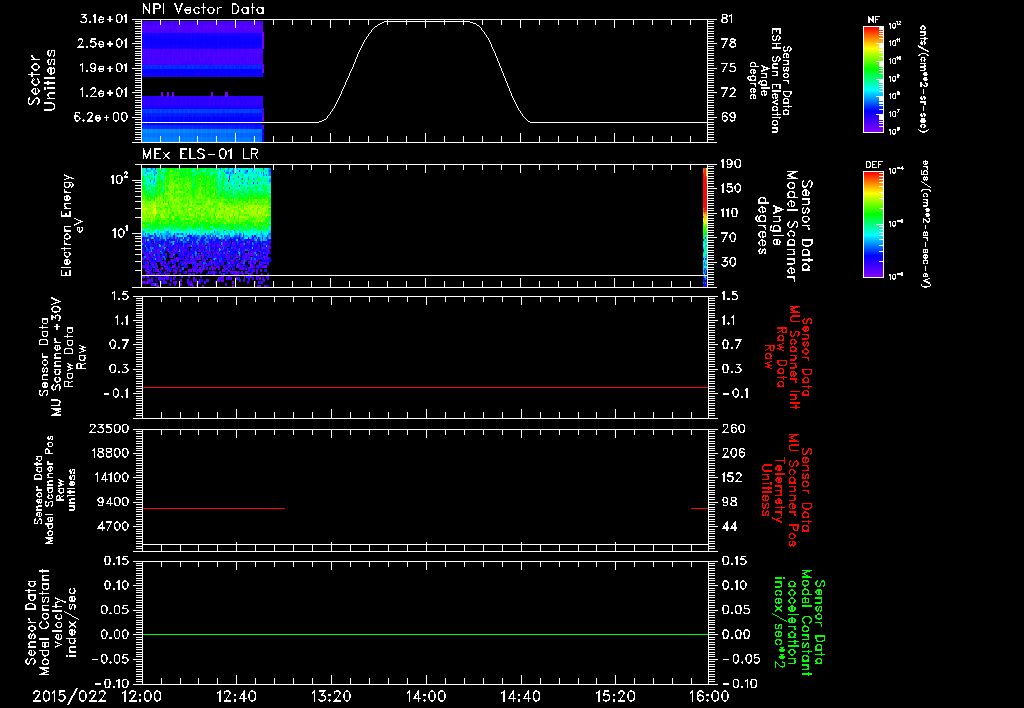Click the red MU Scanner raw data line
The height and width of the screenshot is (708, 1024).
point(425,387)
